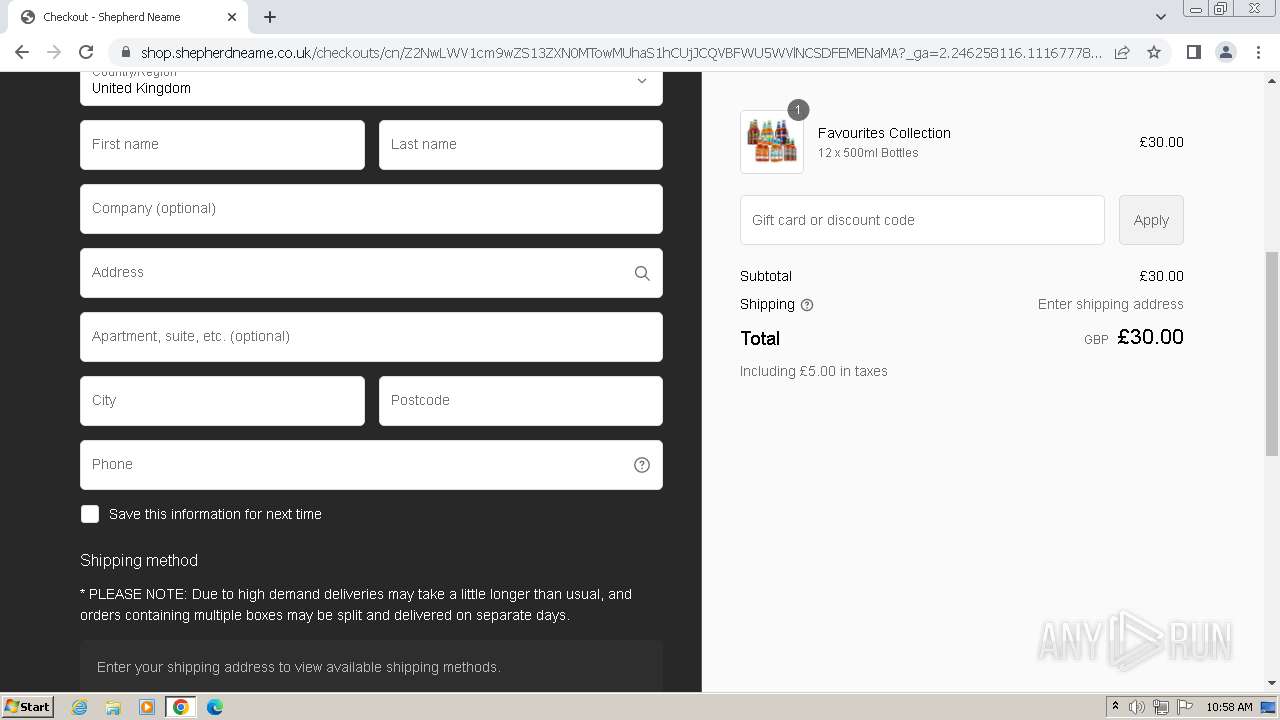Click the address search magnifier icon
Viewport: 1280px width, 720px height.
coord(642,273)
